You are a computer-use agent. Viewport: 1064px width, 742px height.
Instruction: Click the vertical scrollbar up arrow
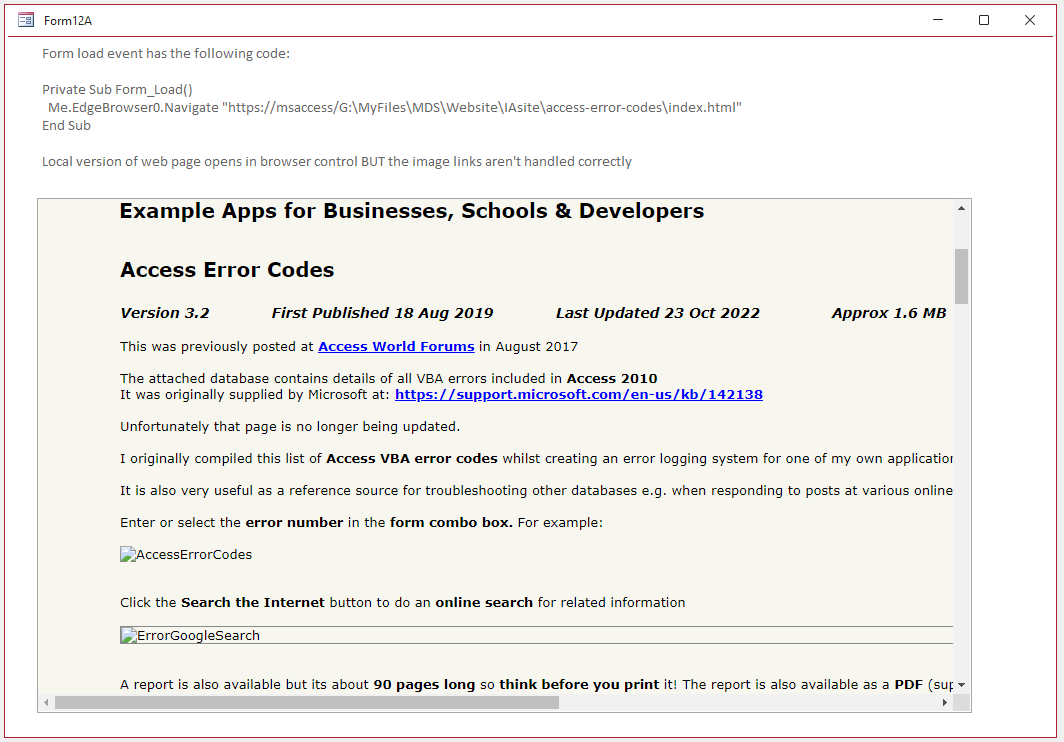[x=962, y=208]
